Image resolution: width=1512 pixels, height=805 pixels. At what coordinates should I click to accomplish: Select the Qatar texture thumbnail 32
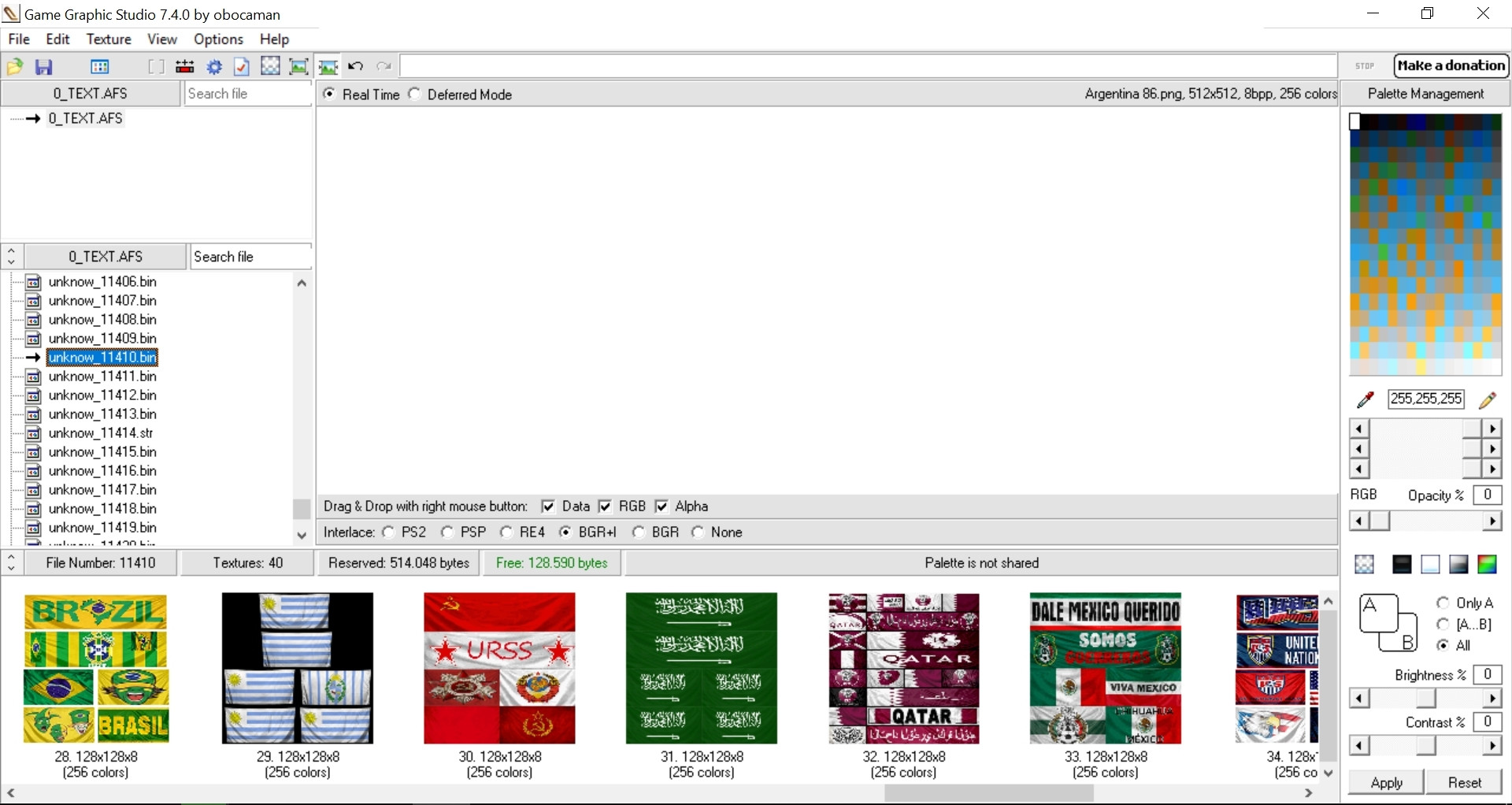(903, 669)
